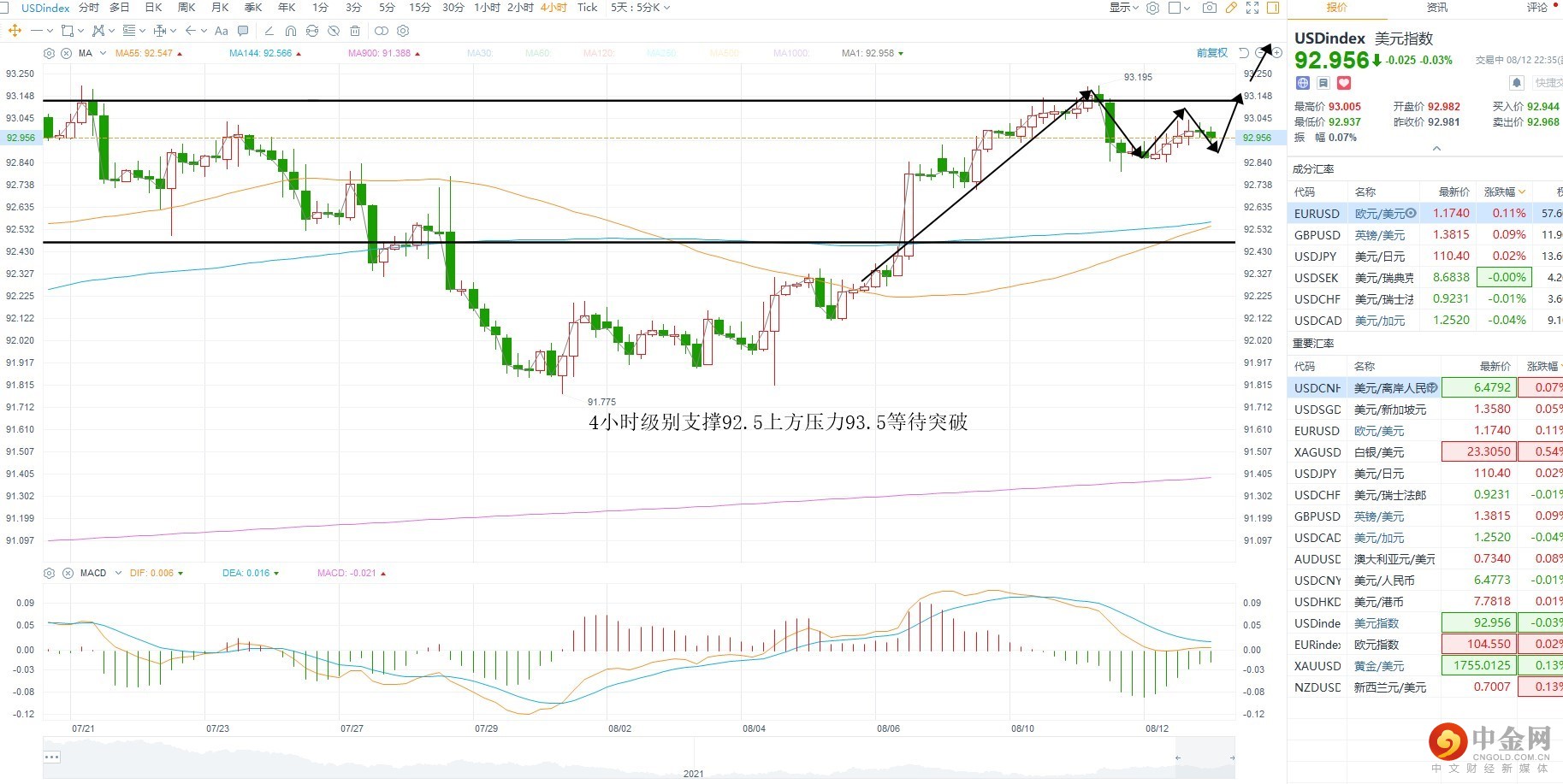Remove the MACD indicator panel
This screenshot has height=784, width=1563.
[68, 573]
